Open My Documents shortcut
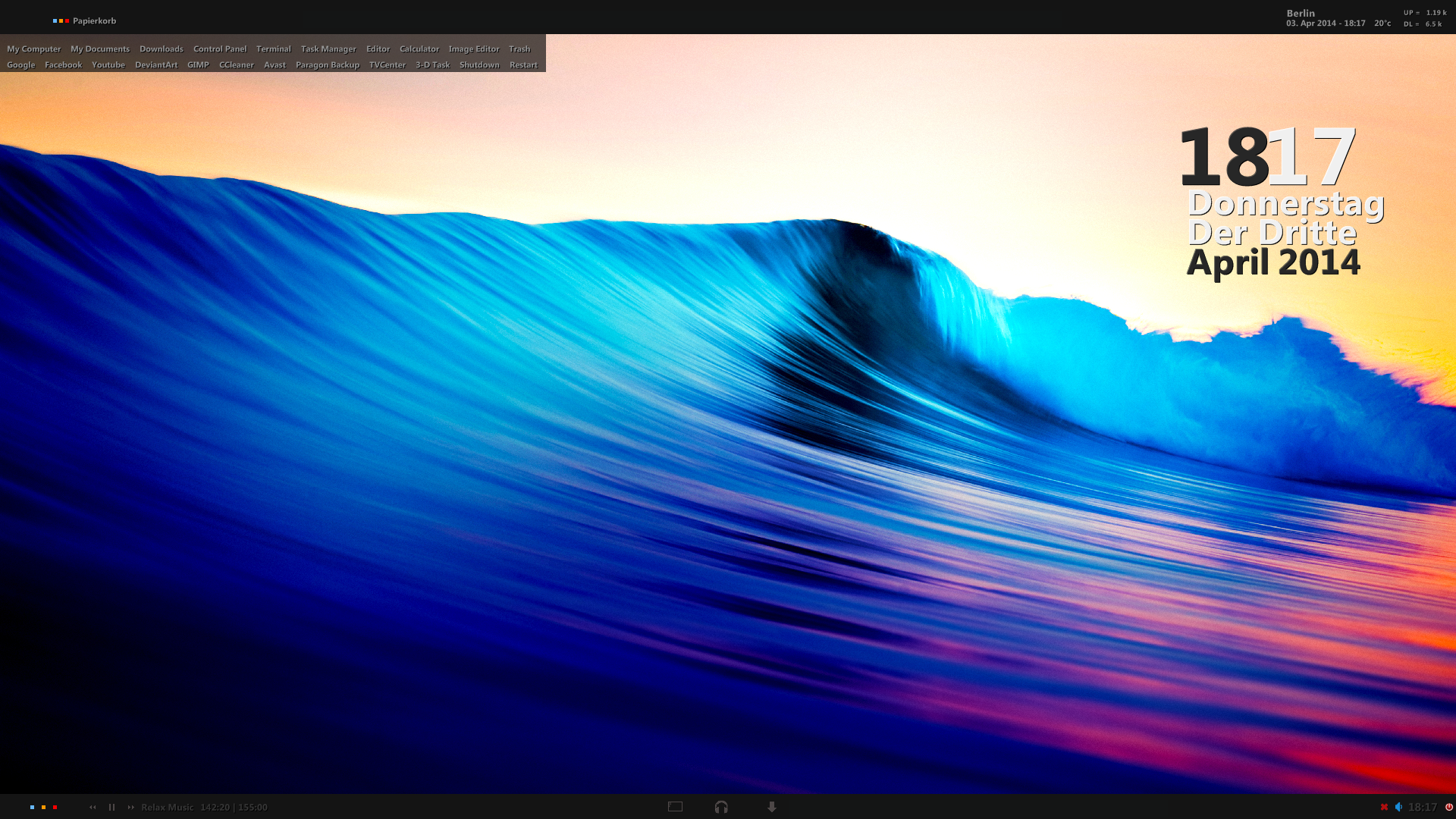The width and height of the screenshot is (1456, 819). tap(100, 49)
